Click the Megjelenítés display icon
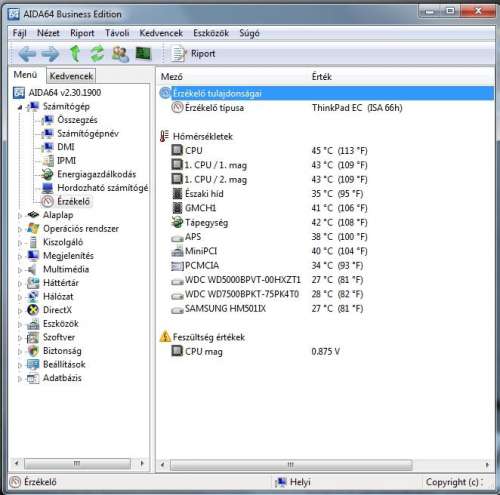The height and width of the screenshot is (495, 500). click(x=33, y=256)
